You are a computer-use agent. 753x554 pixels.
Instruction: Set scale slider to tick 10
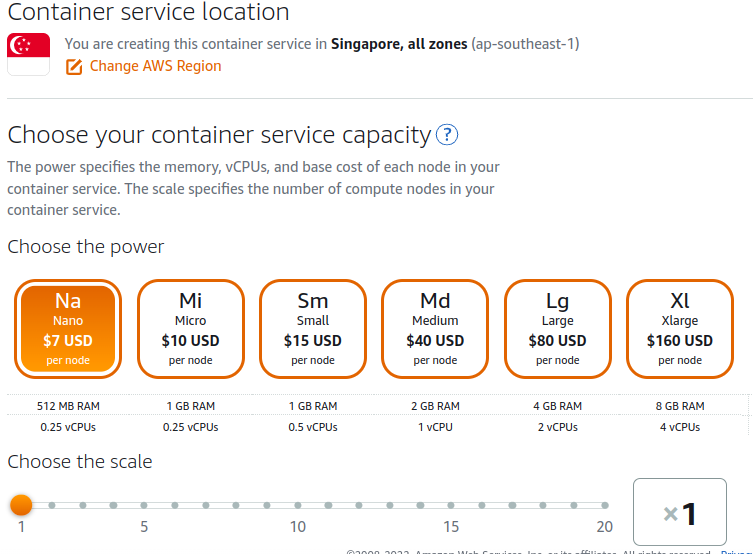pos(298,505)
